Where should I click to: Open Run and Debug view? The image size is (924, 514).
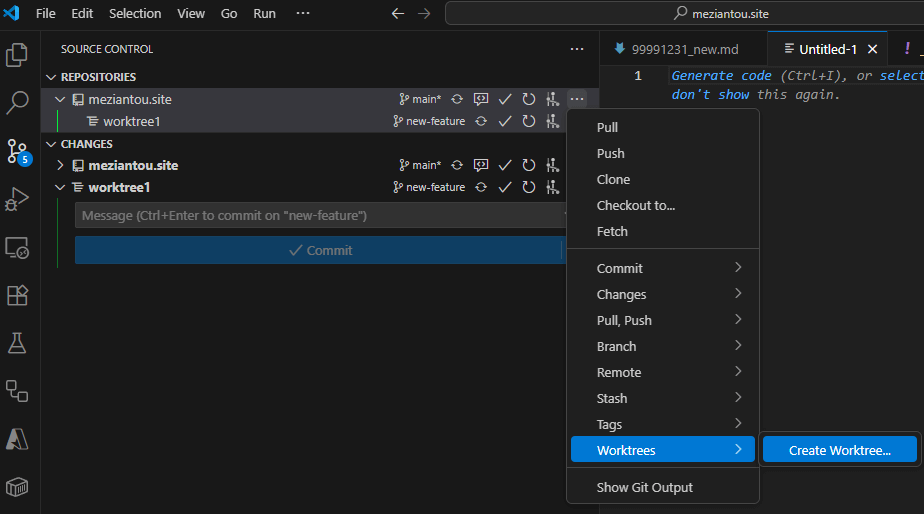coord(16,199)
